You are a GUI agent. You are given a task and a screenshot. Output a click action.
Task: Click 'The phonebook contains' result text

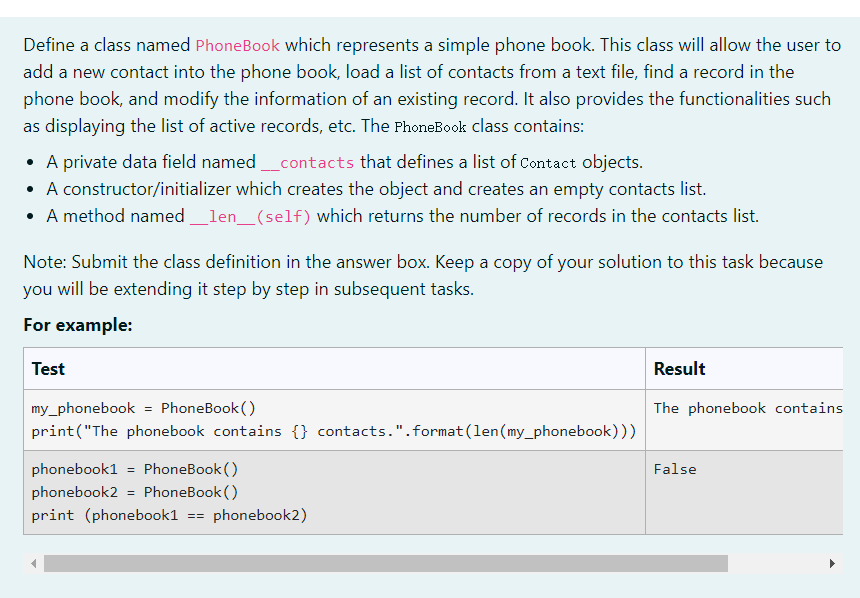tap(750, 407)
